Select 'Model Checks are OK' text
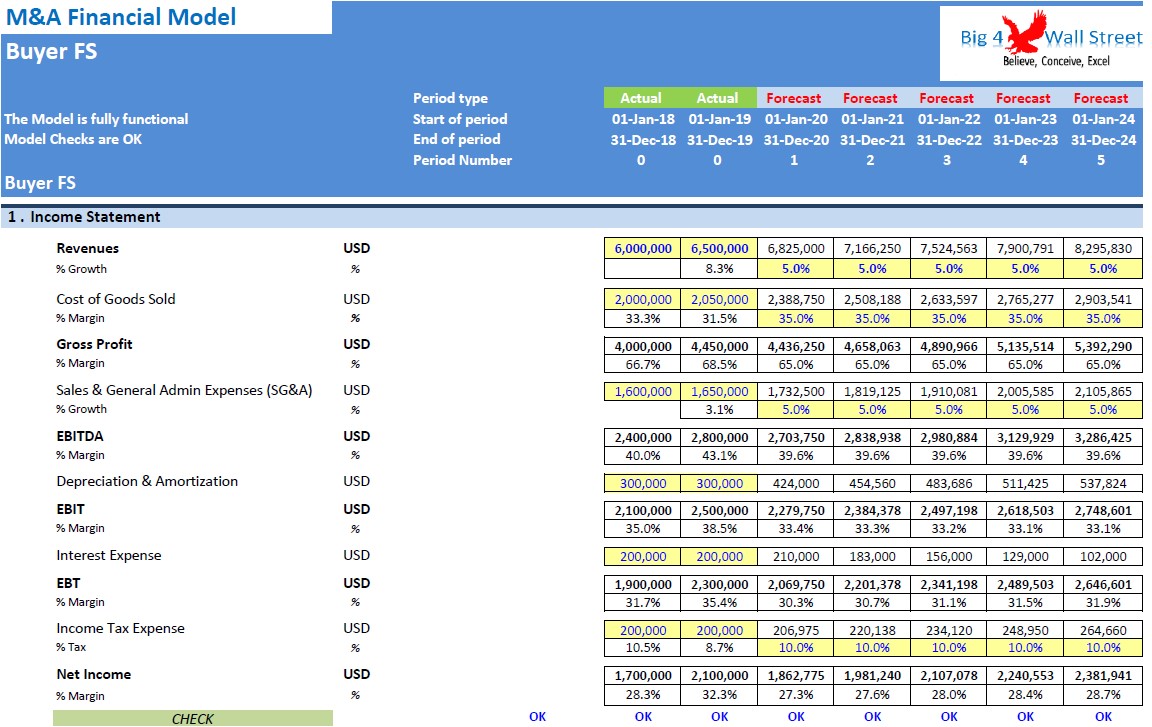Viewport: 1152px width, 727px height. (x=73, y=139)
